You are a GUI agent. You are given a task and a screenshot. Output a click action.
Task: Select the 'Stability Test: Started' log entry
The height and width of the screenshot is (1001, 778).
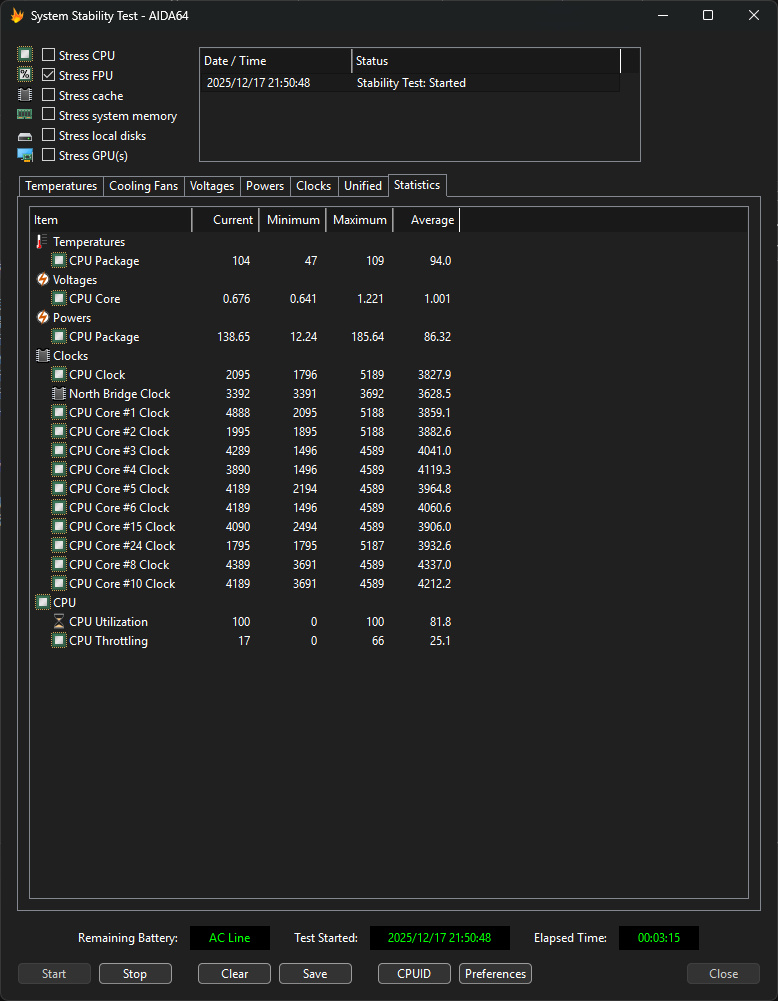tap(410, 83)
